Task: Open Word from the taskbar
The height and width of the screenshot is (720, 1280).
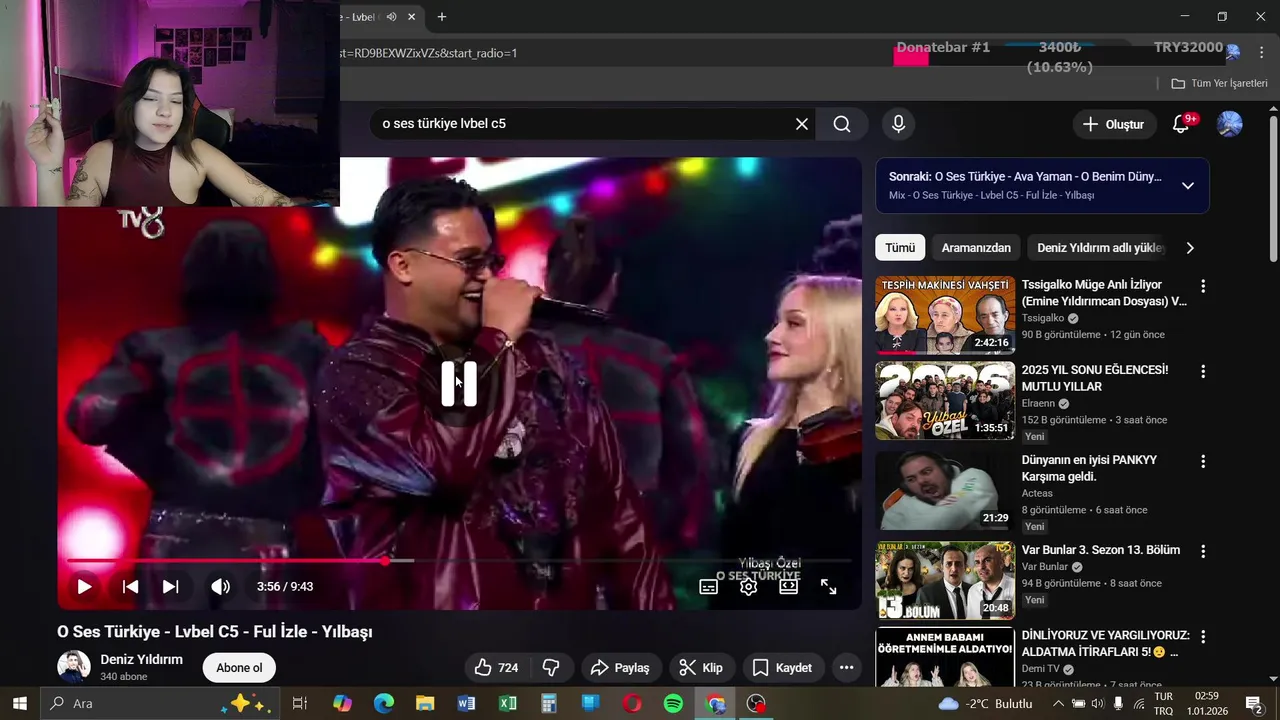Action: 466,703
